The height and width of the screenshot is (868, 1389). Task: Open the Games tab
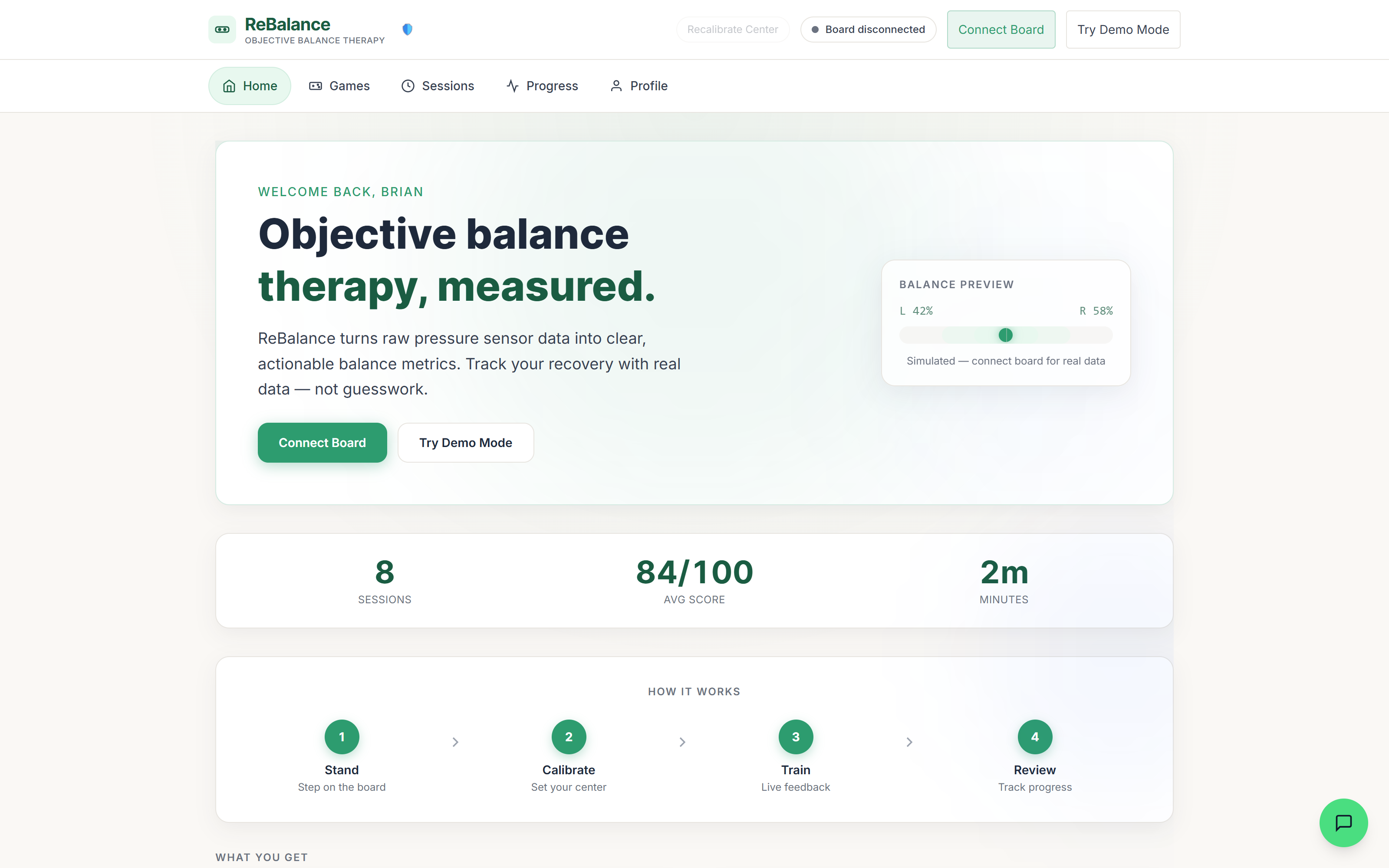[339, 86]
